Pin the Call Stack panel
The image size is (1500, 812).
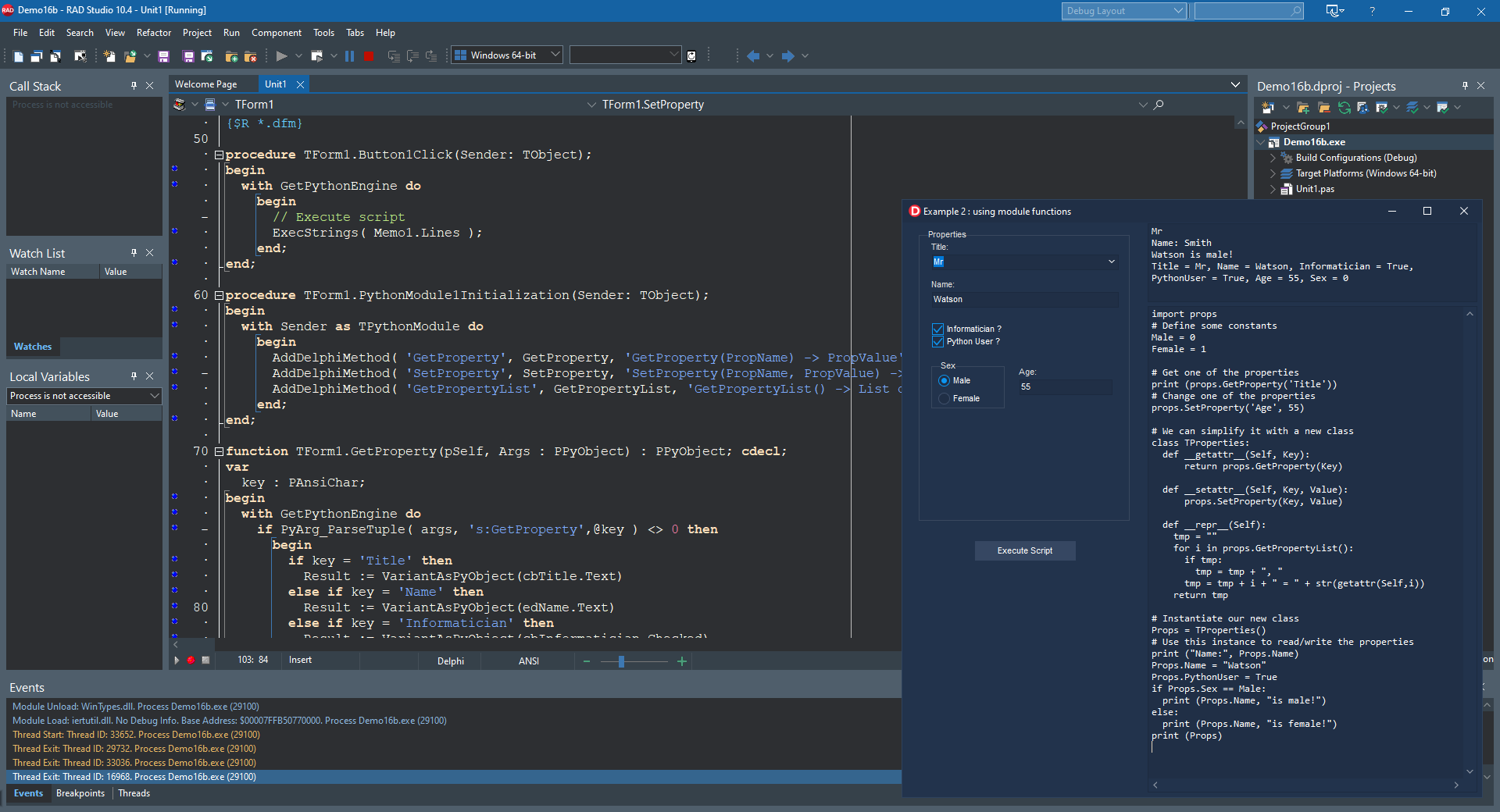click(x=134, y=86)
